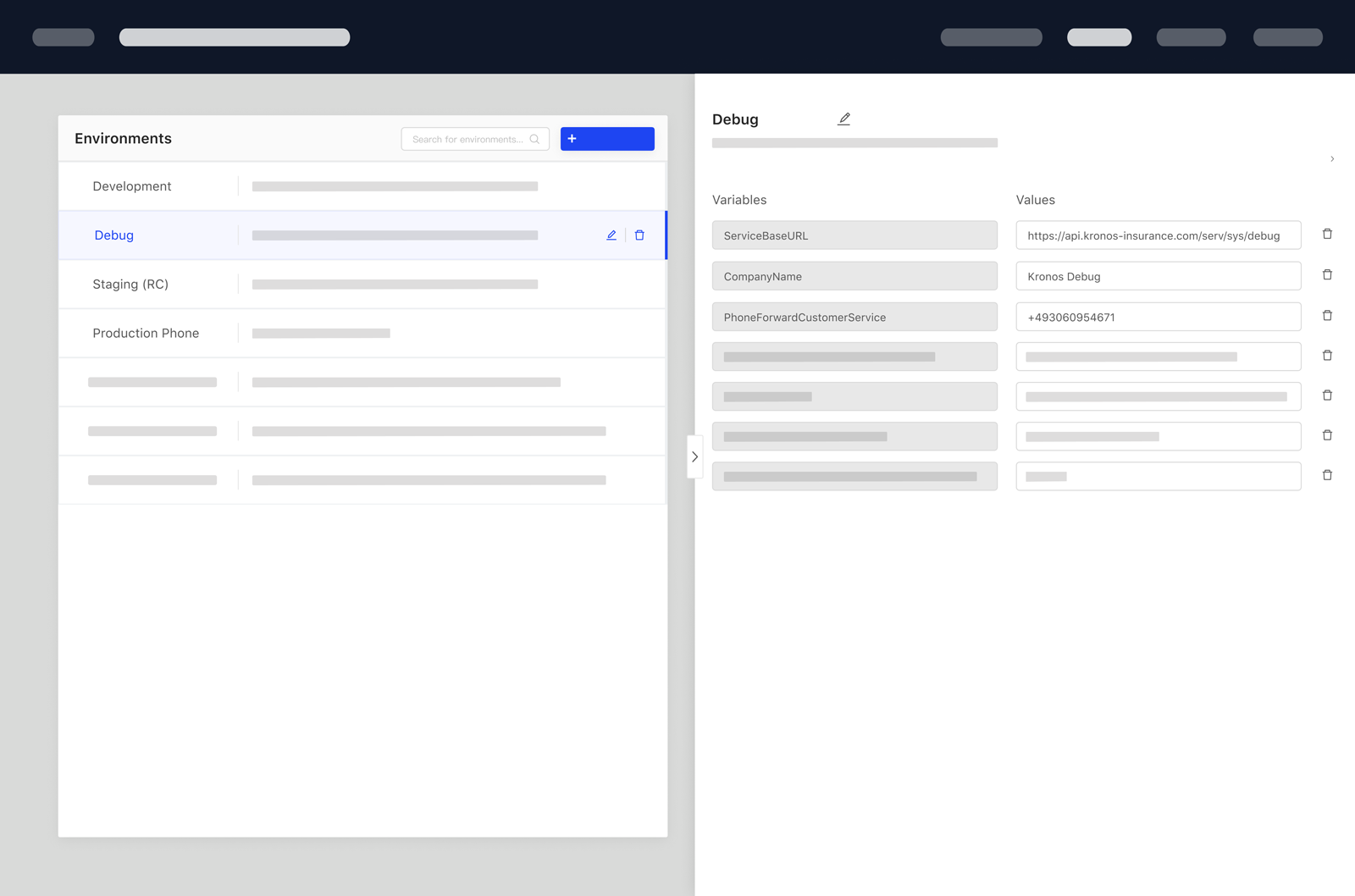Image resolution: width=1355 pixels, height=896 pixels.
Task: Click the Kronos Debug value field
Action: [x=1159, y=276]
